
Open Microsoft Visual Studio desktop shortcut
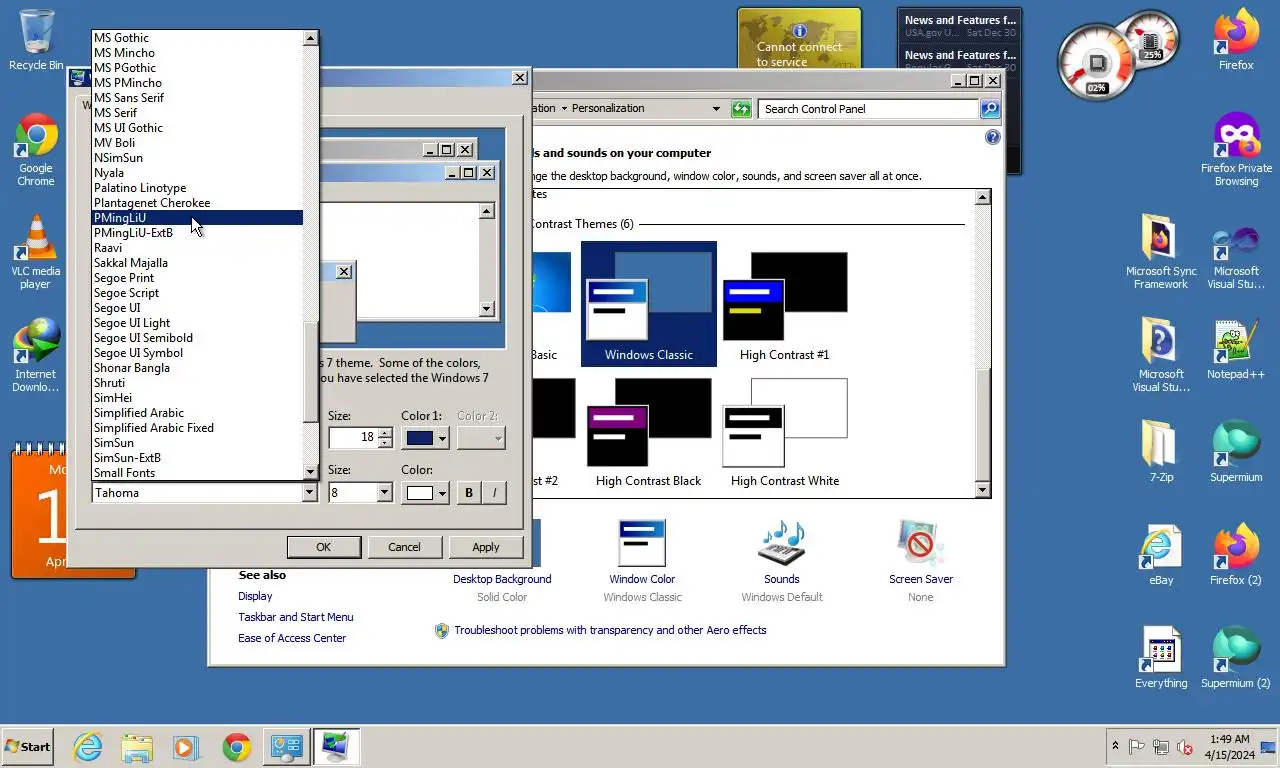(x=1236, y=252)
